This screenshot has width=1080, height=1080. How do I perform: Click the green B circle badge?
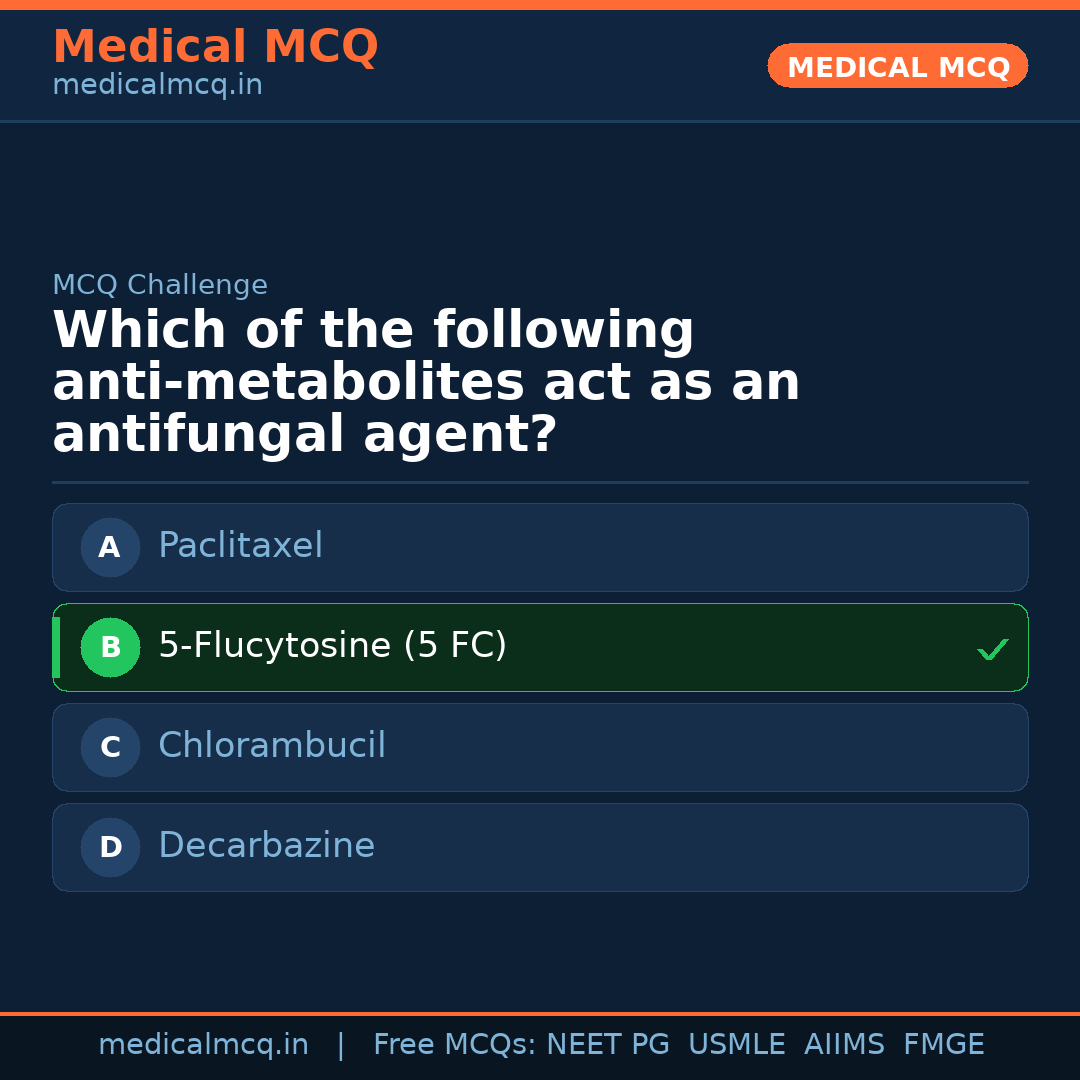tap(110, 647)
